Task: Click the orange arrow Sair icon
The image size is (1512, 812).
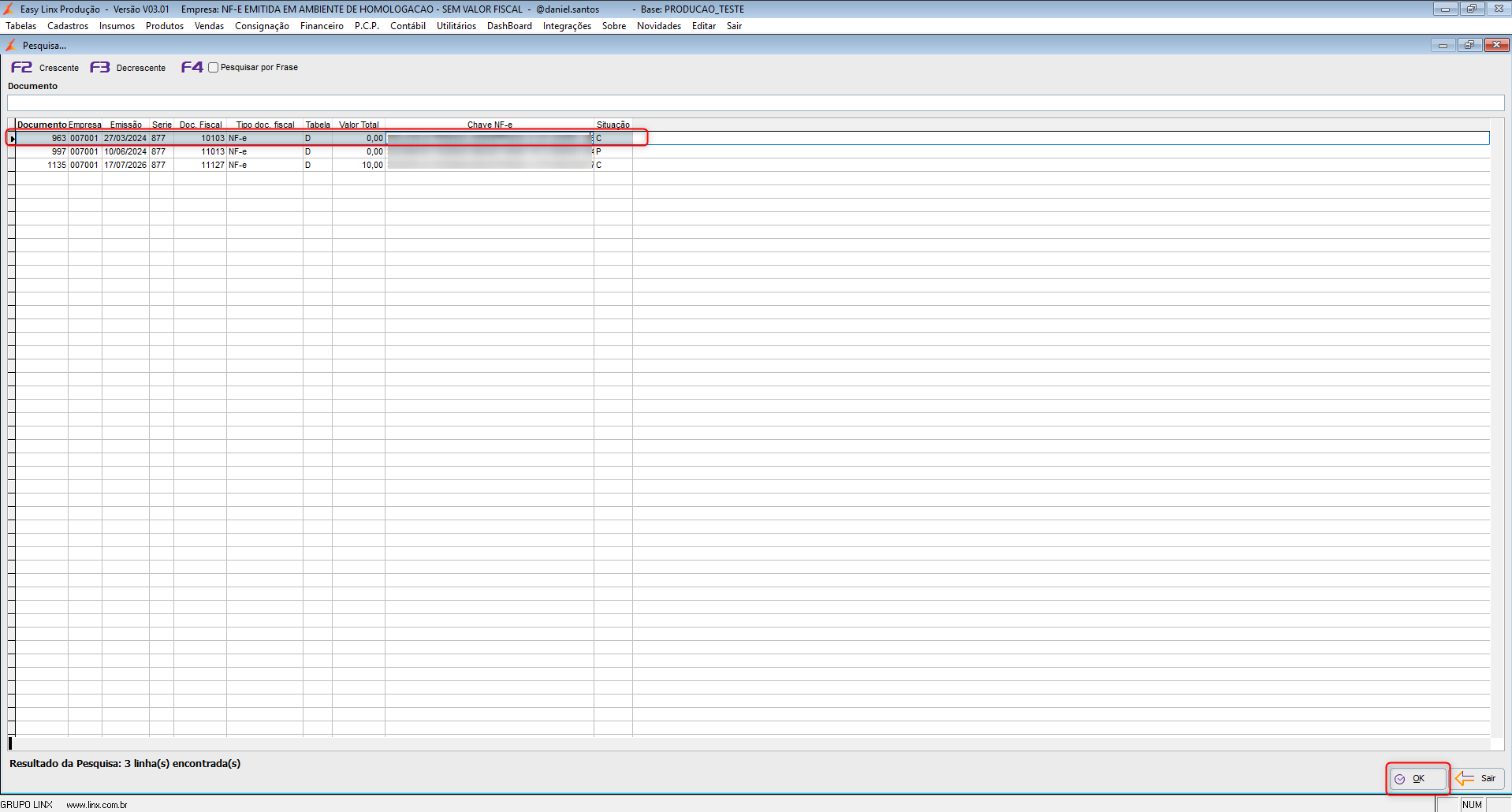Action: pos(1465,778)
